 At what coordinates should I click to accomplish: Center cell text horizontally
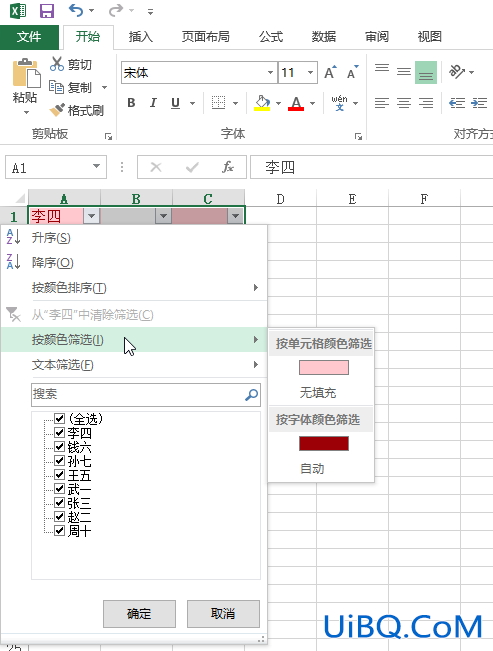404,103
